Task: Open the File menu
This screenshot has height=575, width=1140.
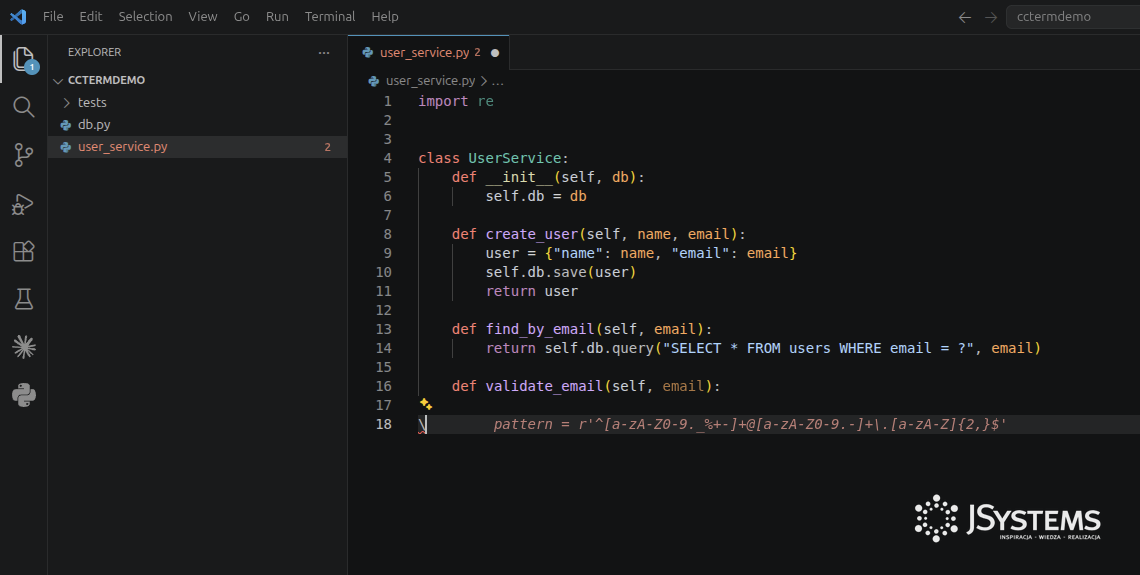Action: click(x=53, y=16)
